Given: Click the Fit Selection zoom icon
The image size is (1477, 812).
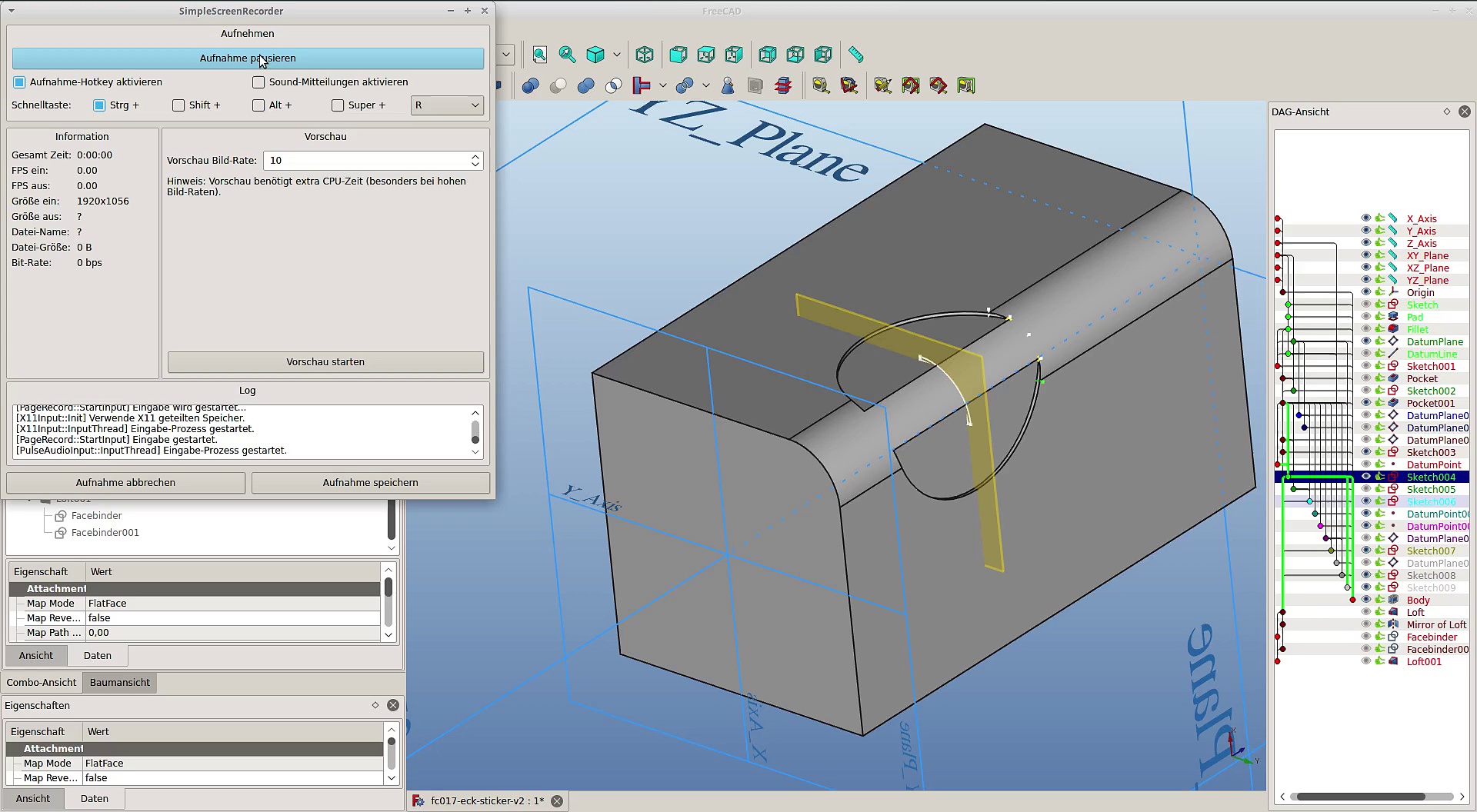Looking at the screenshot, I should pos(568,55).
